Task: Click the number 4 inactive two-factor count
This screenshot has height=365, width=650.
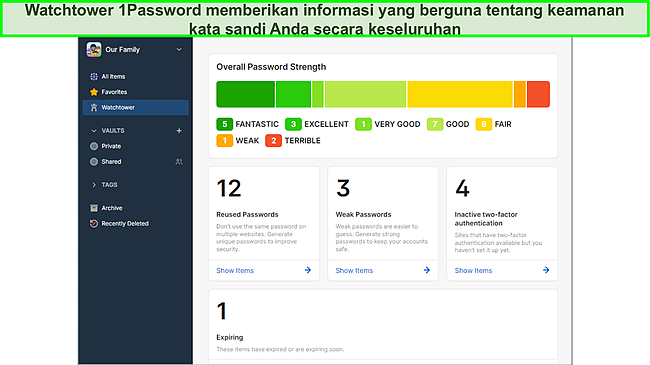Action: tap(462, 188)
